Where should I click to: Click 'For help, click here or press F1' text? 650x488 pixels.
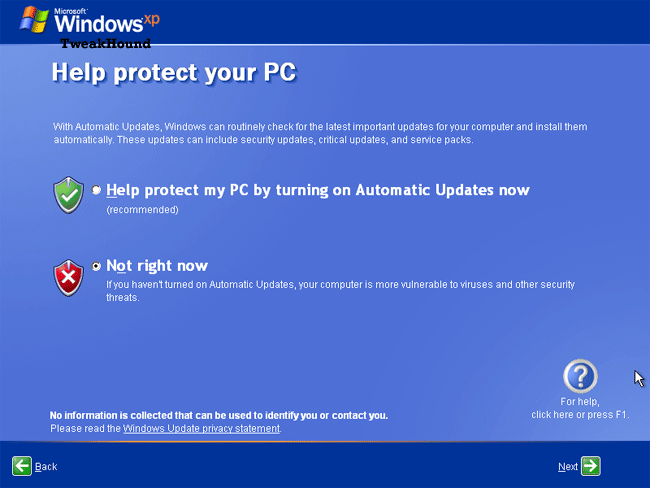point(580,408)
